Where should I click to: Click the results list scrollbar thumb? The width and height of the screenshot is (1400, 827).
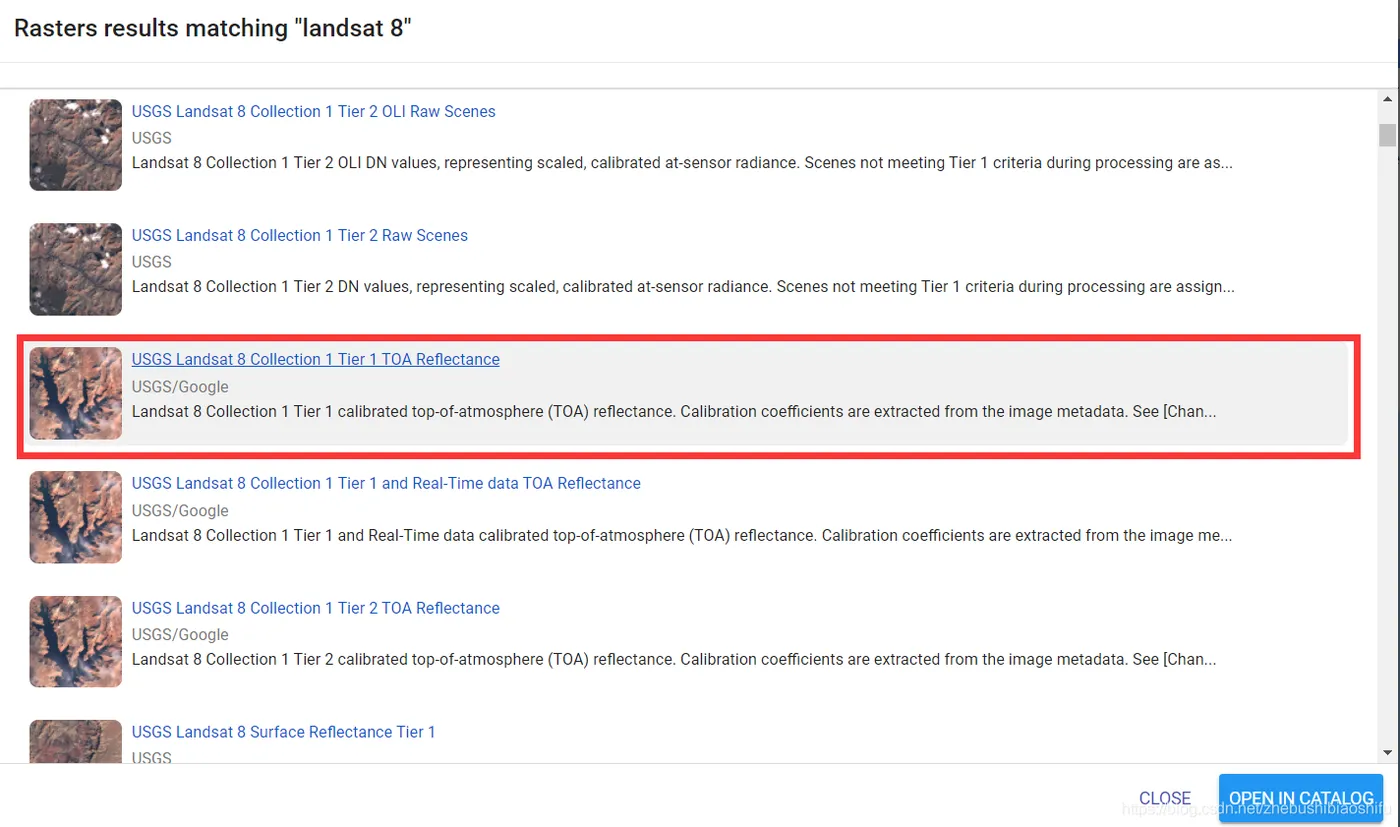tap(1387, 135)
